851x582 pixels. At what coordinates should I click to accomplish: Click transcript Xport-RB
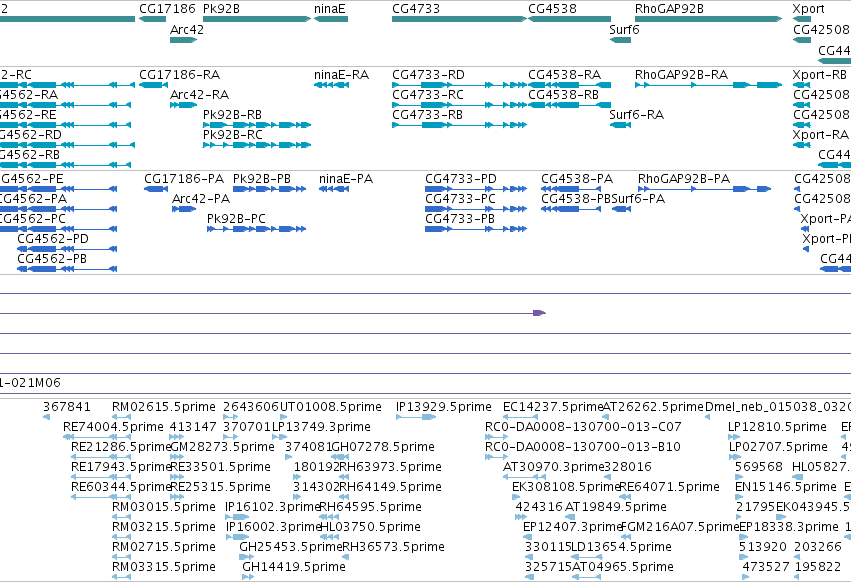point(820,75)
